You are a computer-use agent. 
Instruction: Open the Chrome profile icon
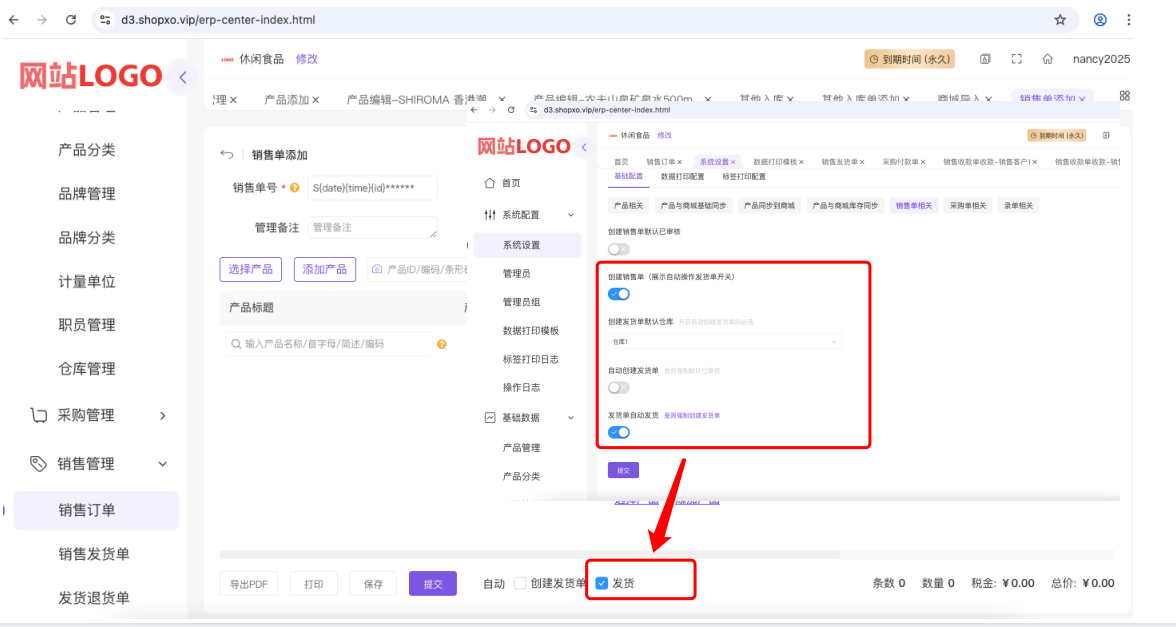coord(1100,20)
